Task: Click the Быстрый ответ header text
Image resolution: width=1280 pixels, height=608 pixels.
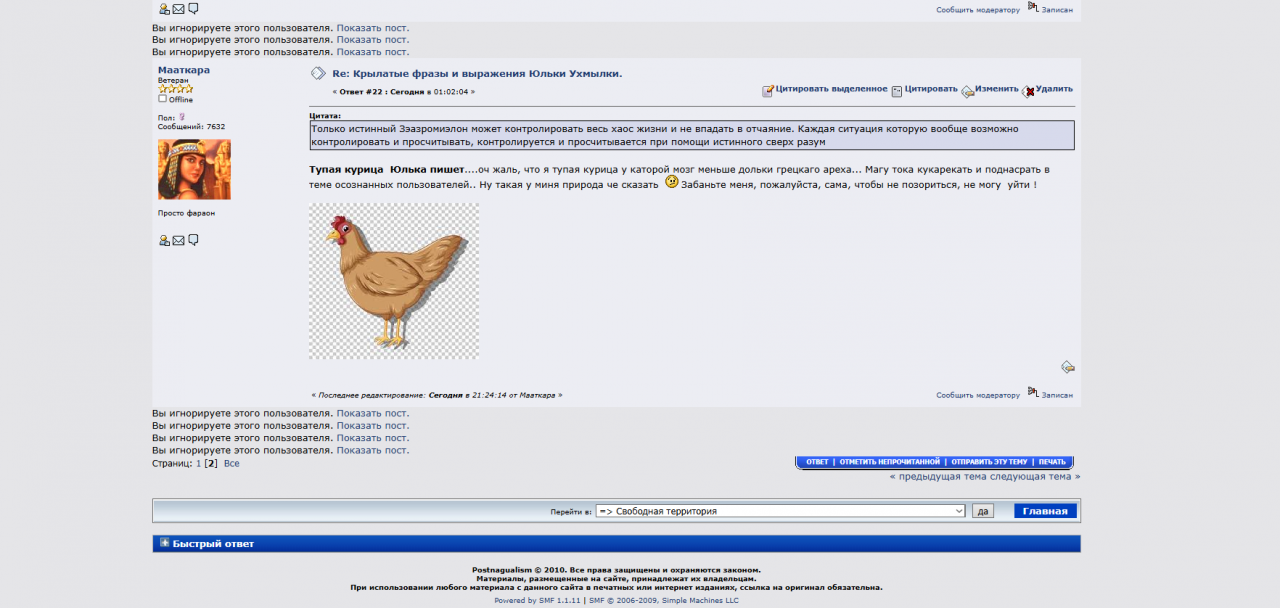Action: [x=213, y=544]
